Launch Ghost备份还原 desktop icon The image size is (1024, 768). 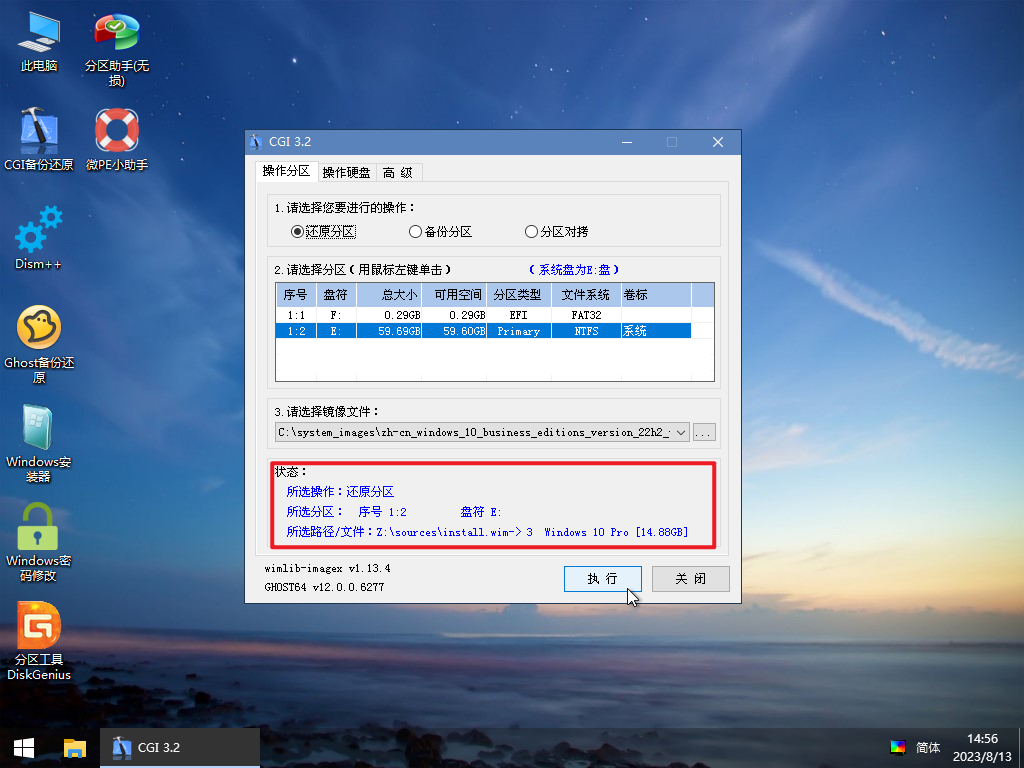[39, 328]
